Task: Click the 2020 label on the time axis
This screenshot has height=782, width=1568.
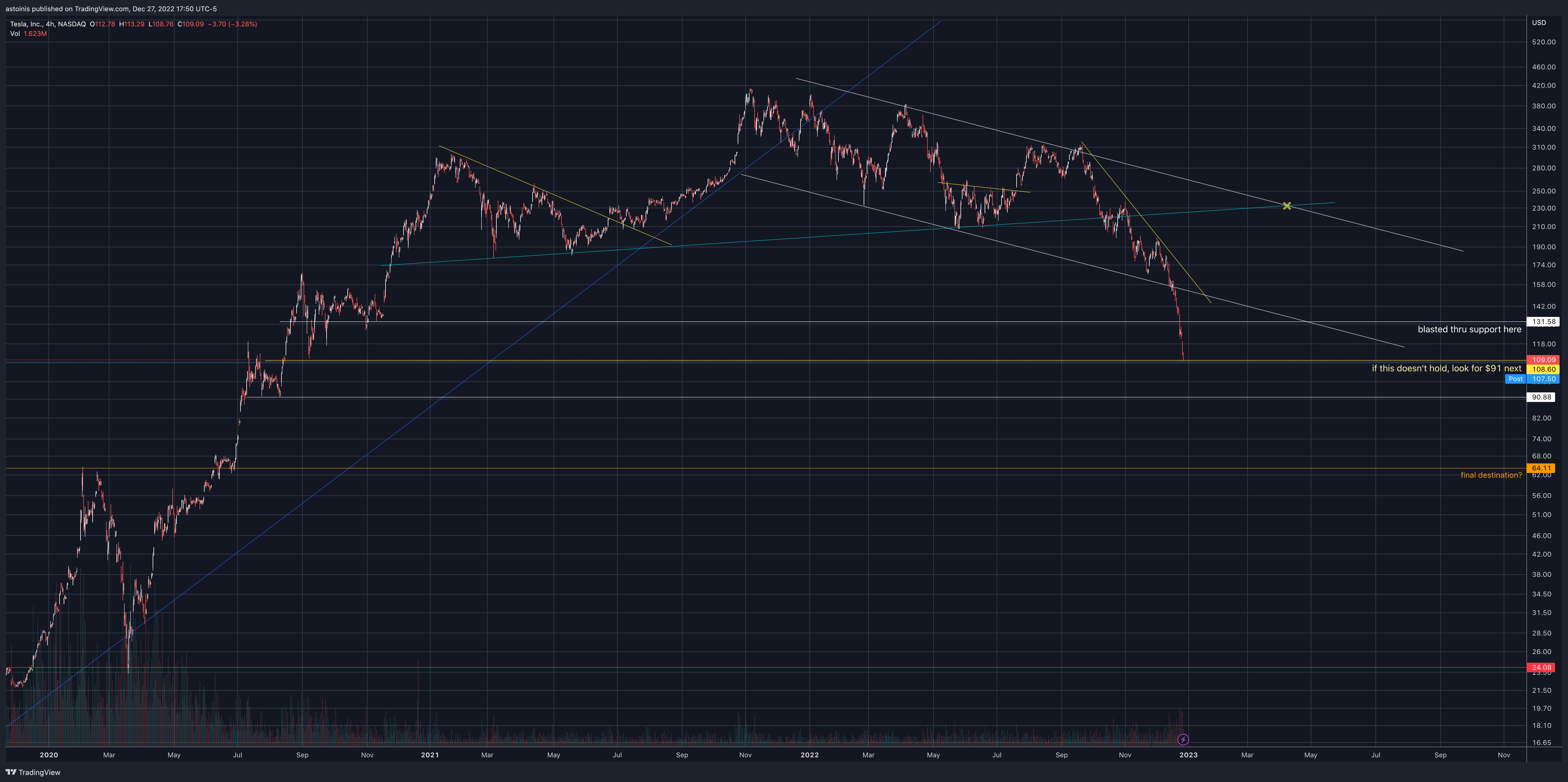Action: (49, 755)
